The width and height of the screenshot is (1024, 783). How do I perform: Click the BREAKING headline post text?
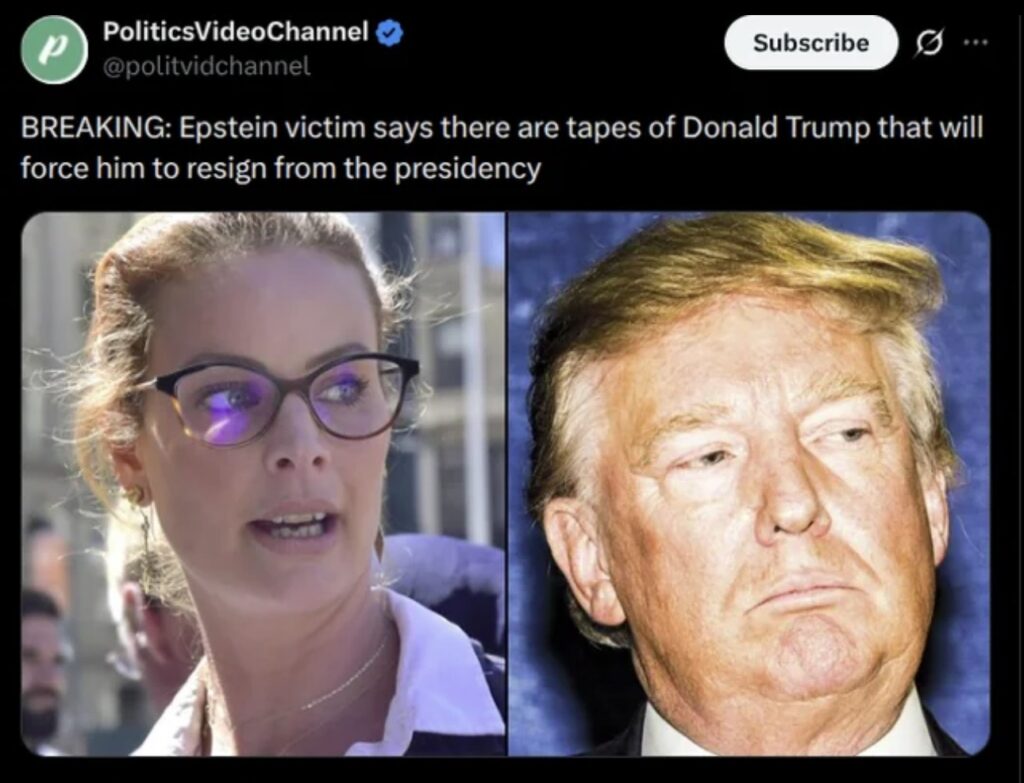(502, 148)
